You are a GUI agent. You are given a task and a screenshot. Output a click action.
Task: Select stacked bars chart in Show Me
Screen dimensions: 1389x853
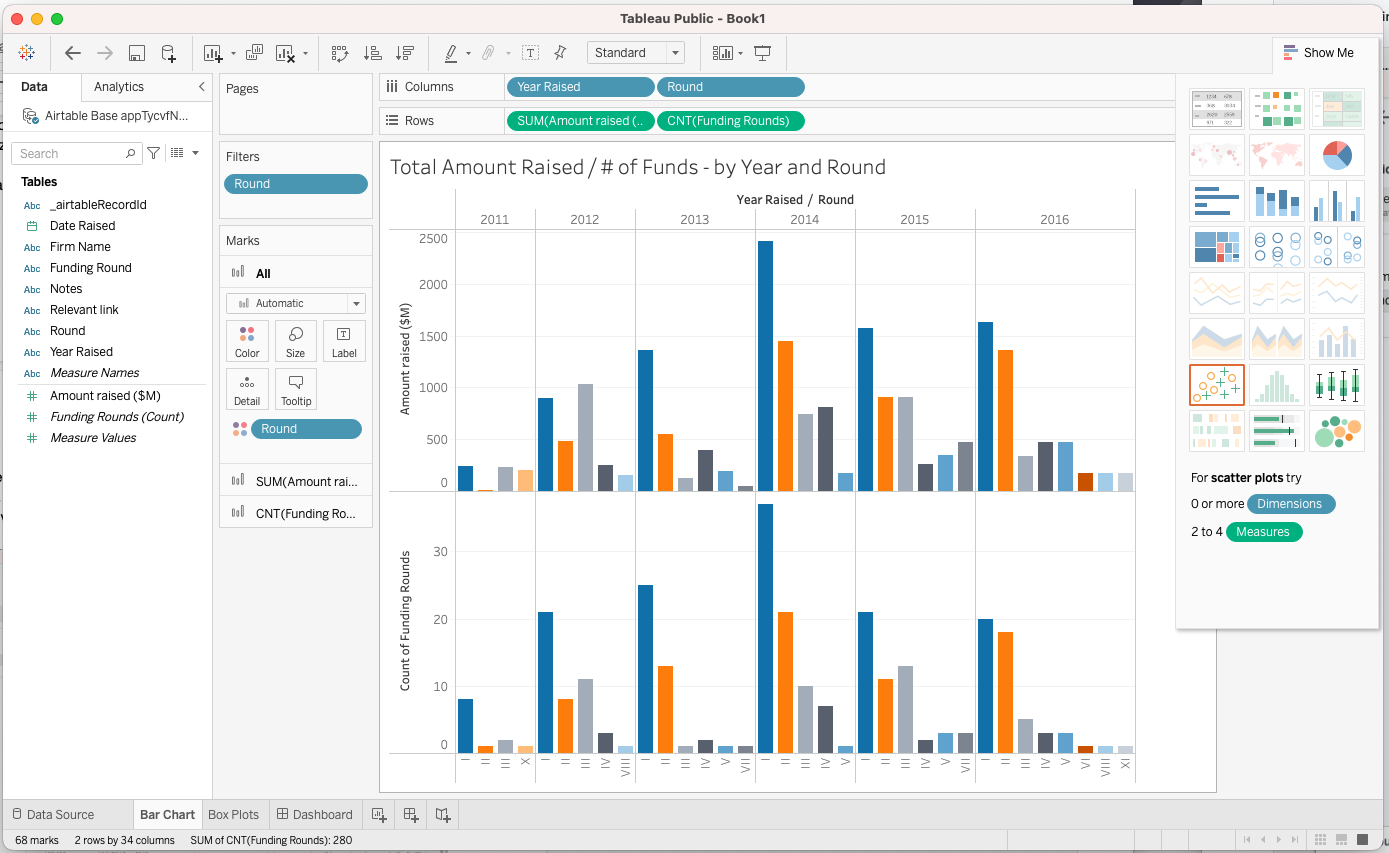point(1277,200)
